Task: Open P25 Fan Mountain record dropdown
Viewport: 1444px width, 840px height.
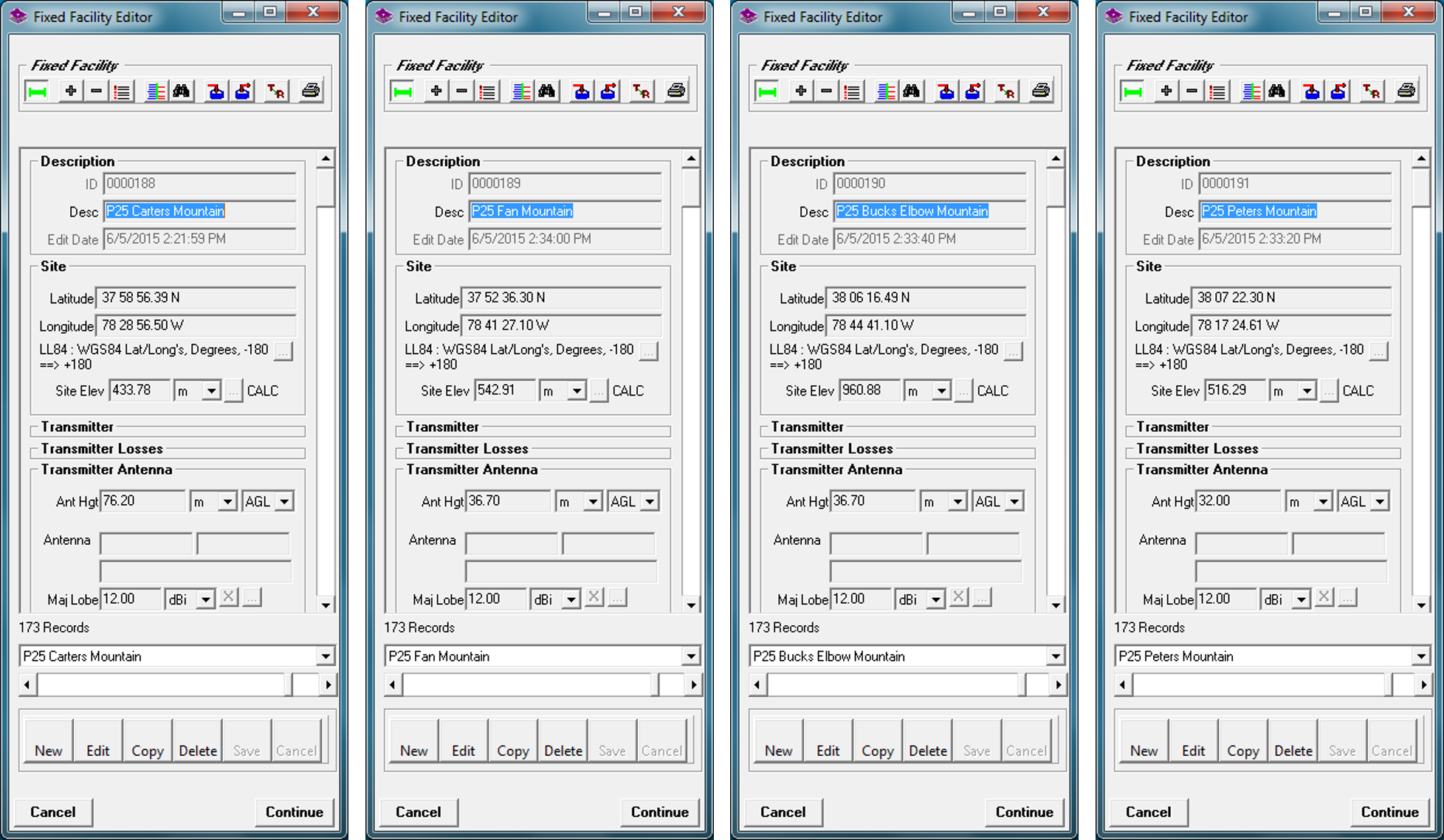Action: 690,656
